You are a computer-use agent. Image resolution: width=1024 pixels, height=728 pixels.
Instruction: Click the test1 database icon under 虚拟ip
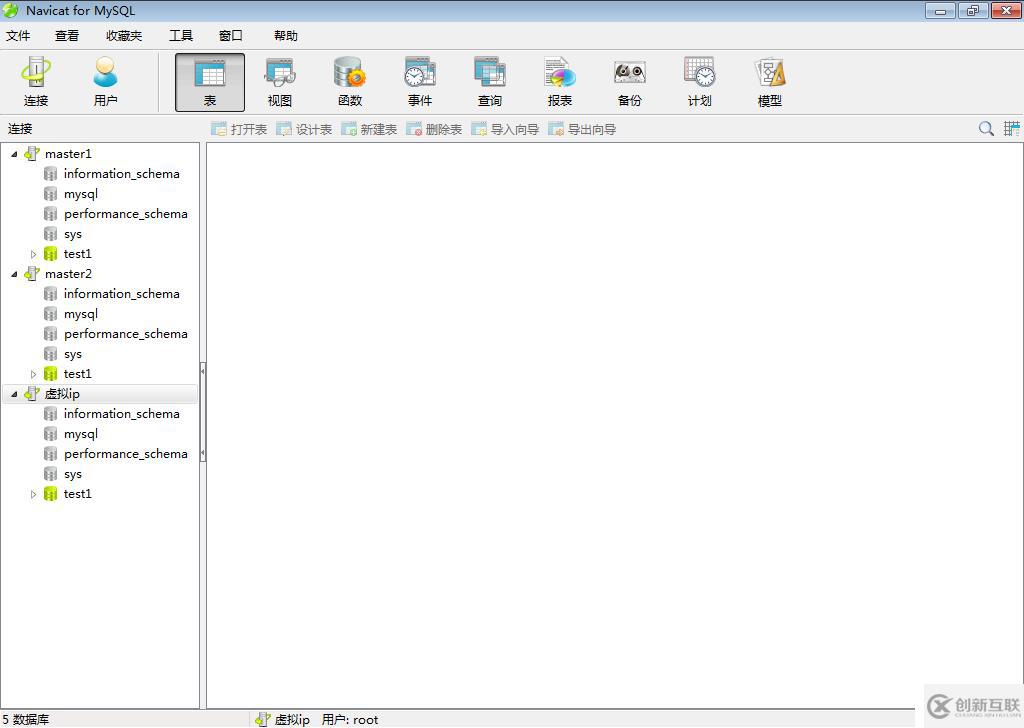[50, 494]
